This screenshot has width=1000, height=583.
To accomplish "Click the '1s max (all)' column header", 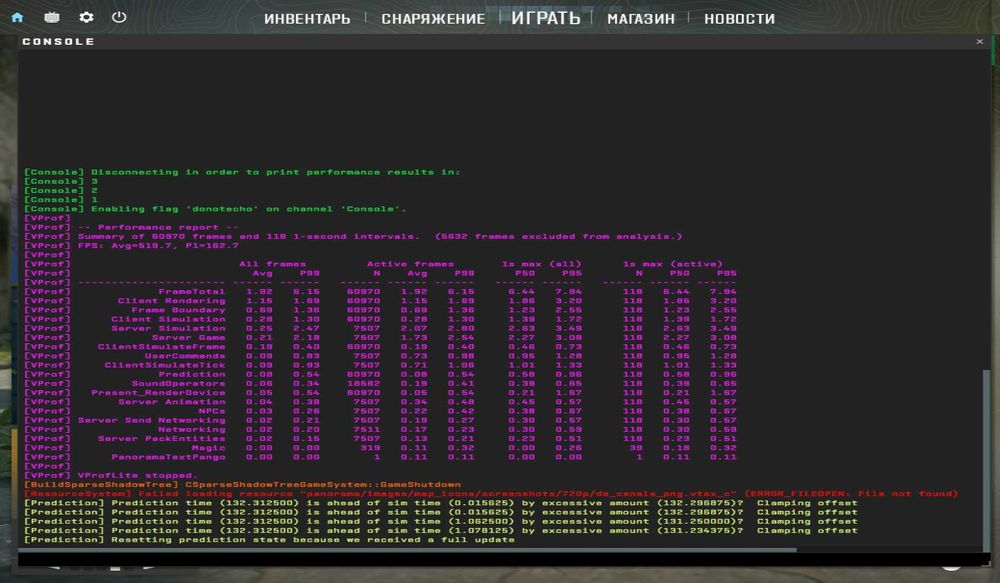I will 541,264.
